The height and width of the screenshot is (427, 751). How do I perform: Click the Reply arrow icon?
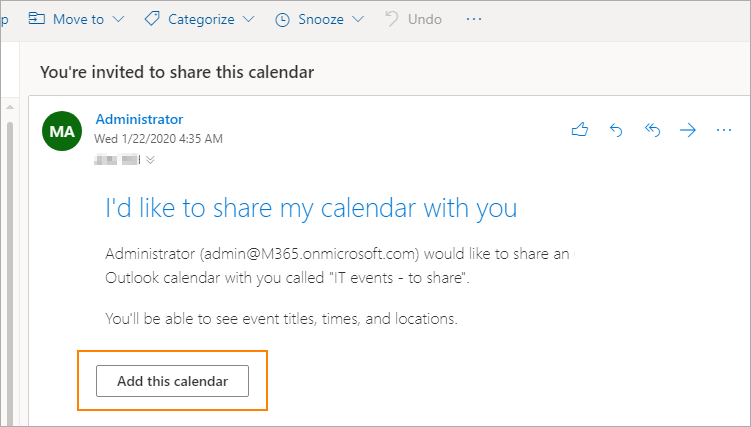[616, 130]
